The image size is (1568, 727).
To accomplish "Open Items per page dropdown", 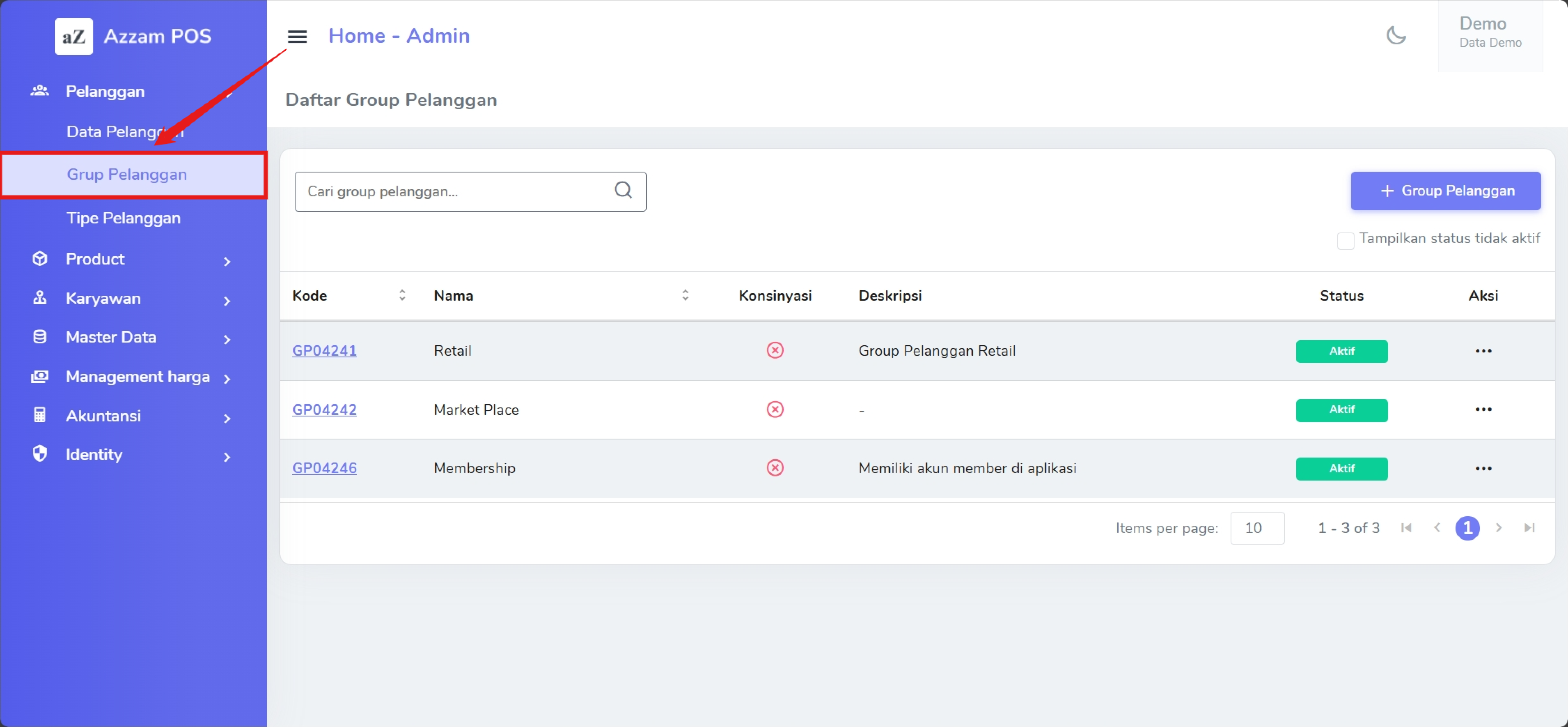I will pyautogui.click(x=1257, y=528).
